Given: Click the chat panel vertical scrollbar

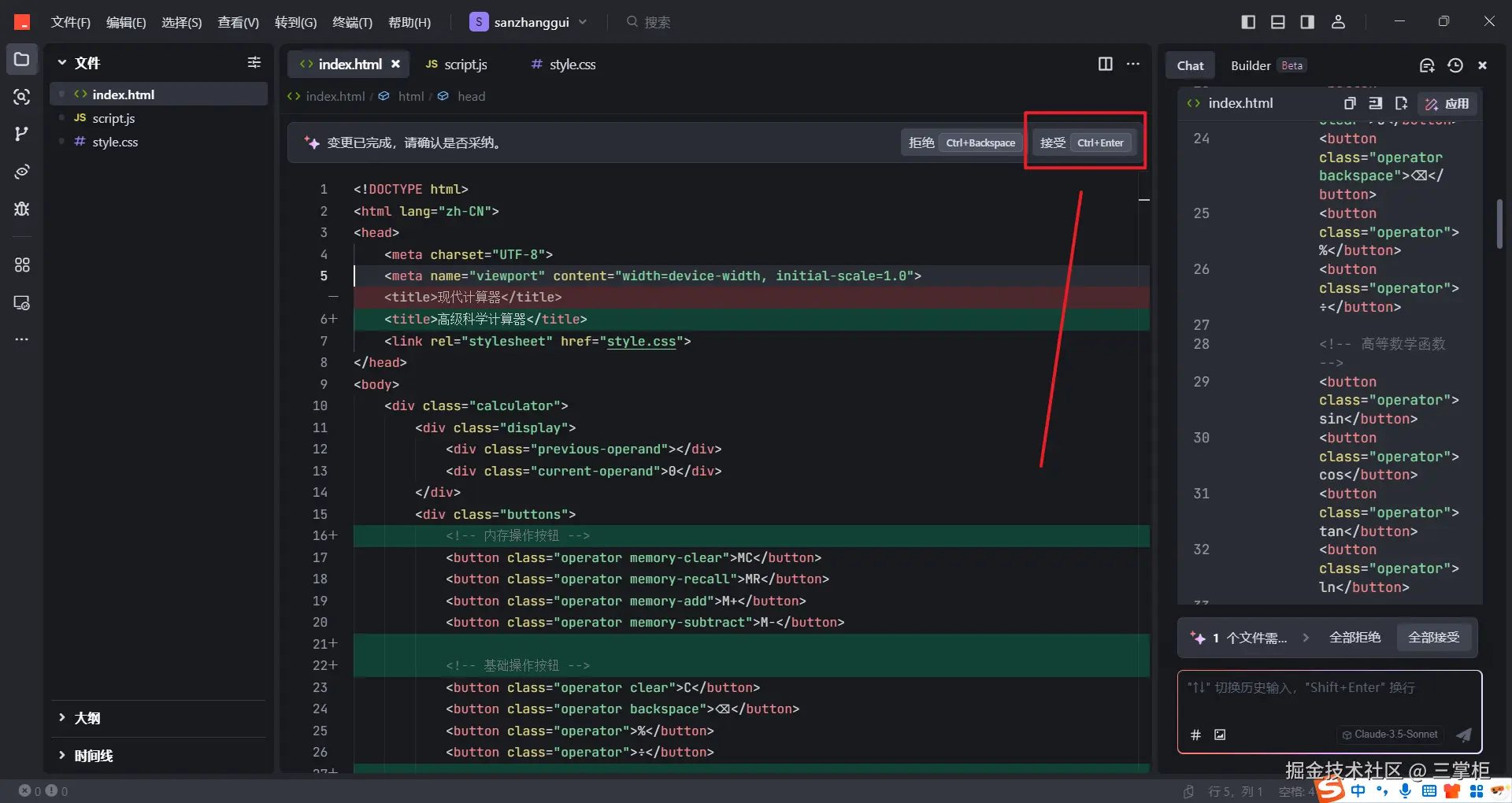Looking at the screenshot, I should pyautogui.click(x=1499, y=224).
